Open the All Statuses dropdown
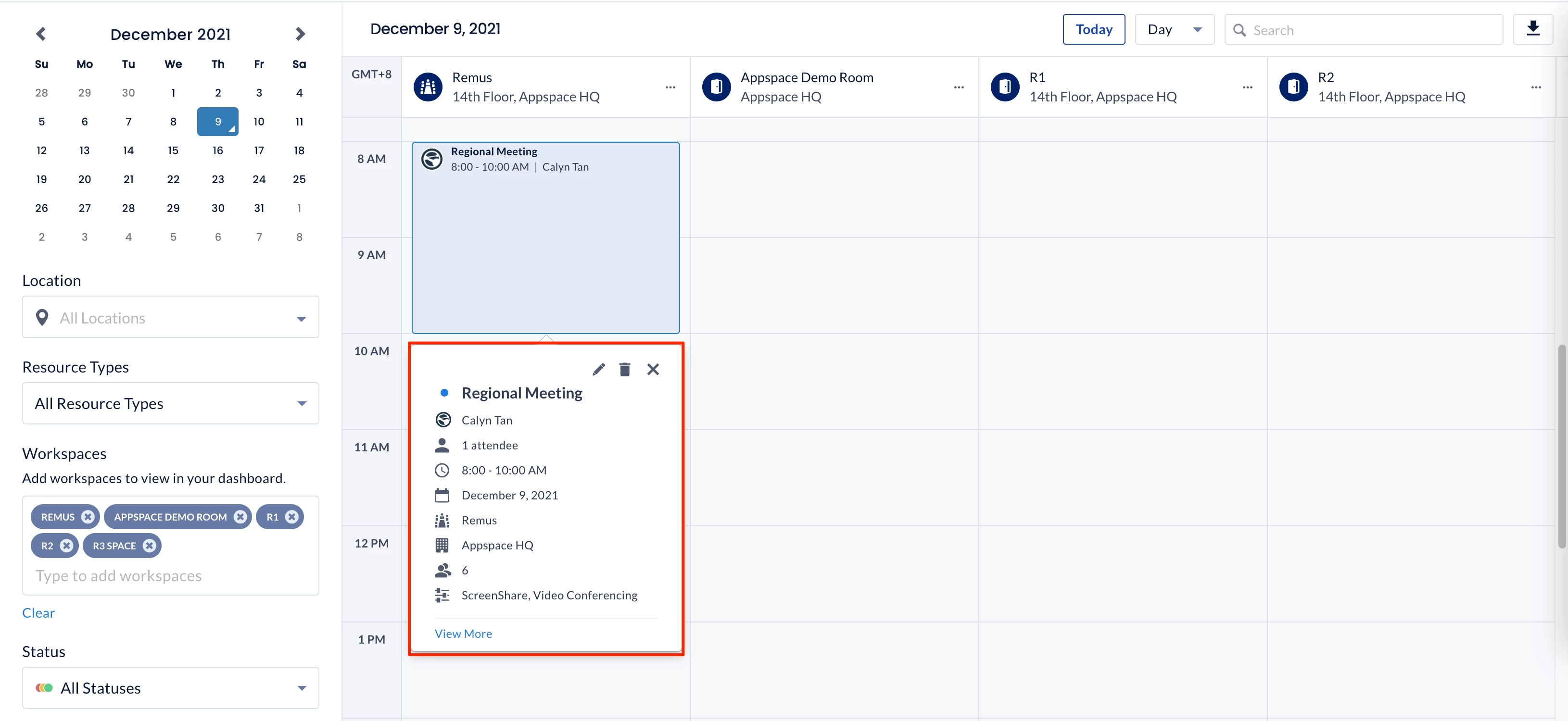 (x=170, y=687)
